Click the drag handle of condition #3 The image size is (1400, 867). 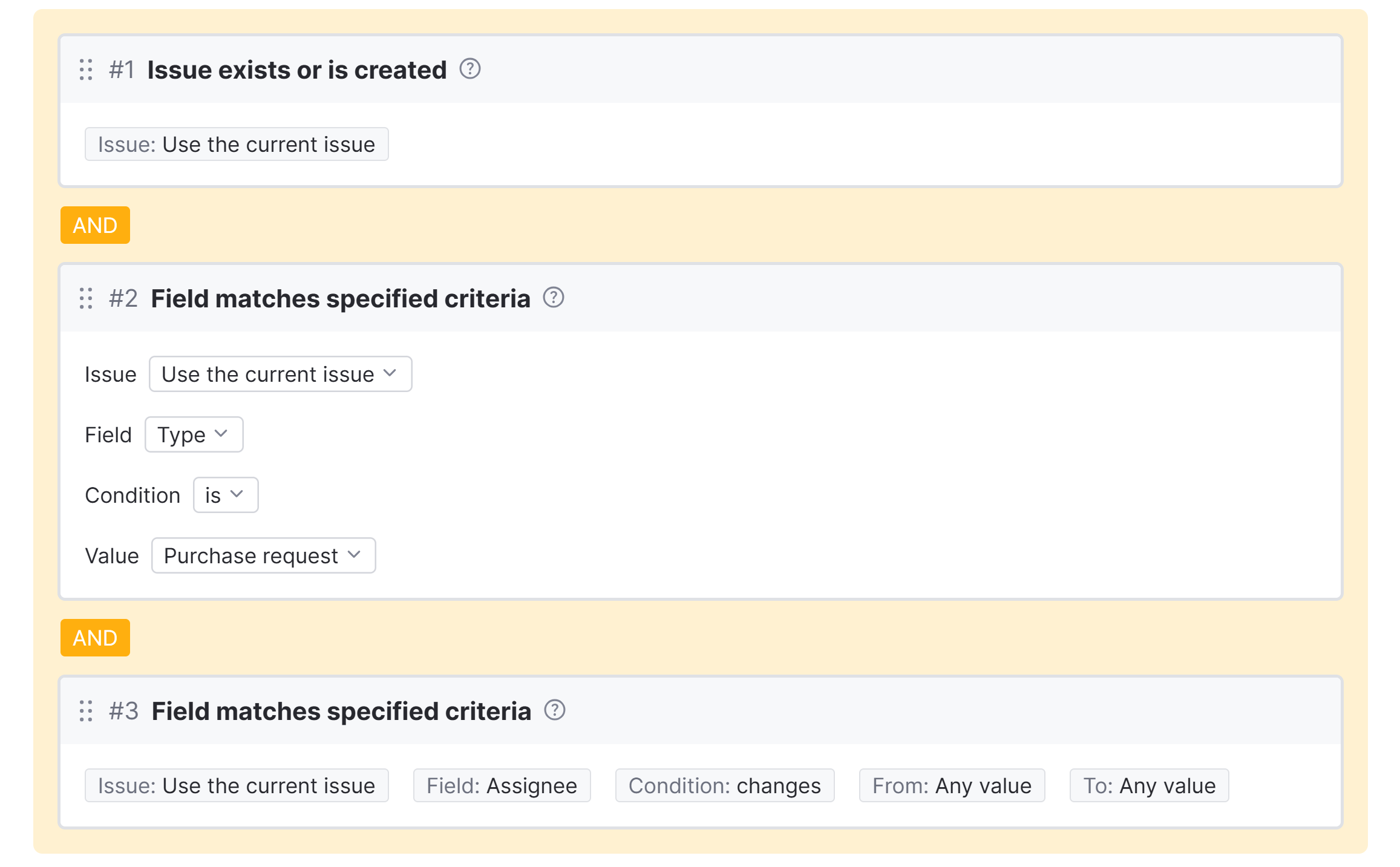click(85, 712)
